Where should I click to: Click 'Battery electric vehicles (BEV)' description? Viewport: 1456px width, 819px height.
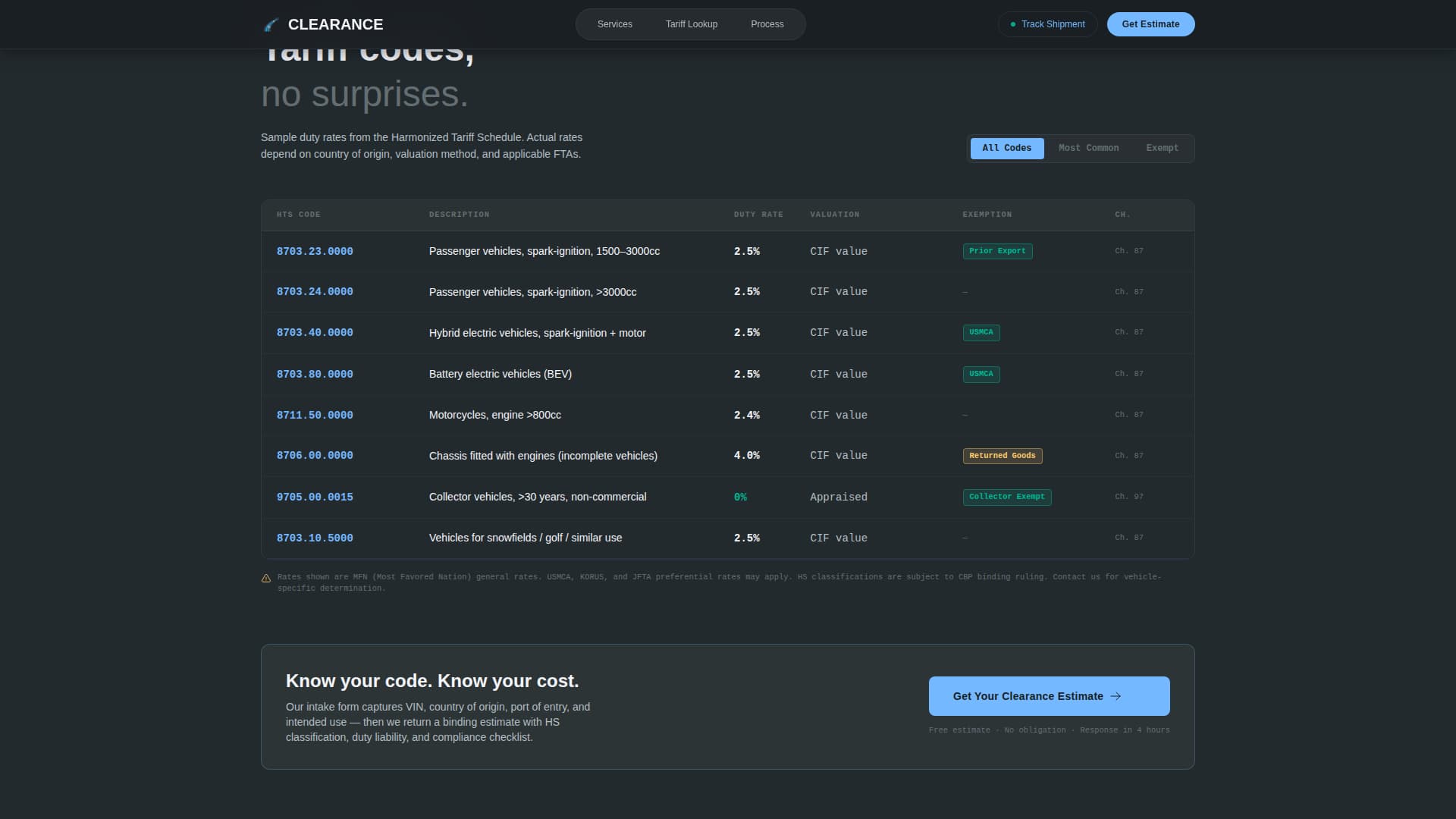pyautogui.click(x=500, y=375)
